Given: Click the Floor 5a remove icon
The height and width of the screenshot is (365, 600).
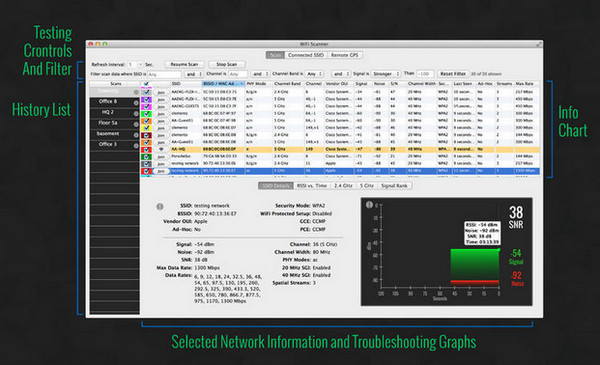Looking at the screenshot, I should 136,124.
